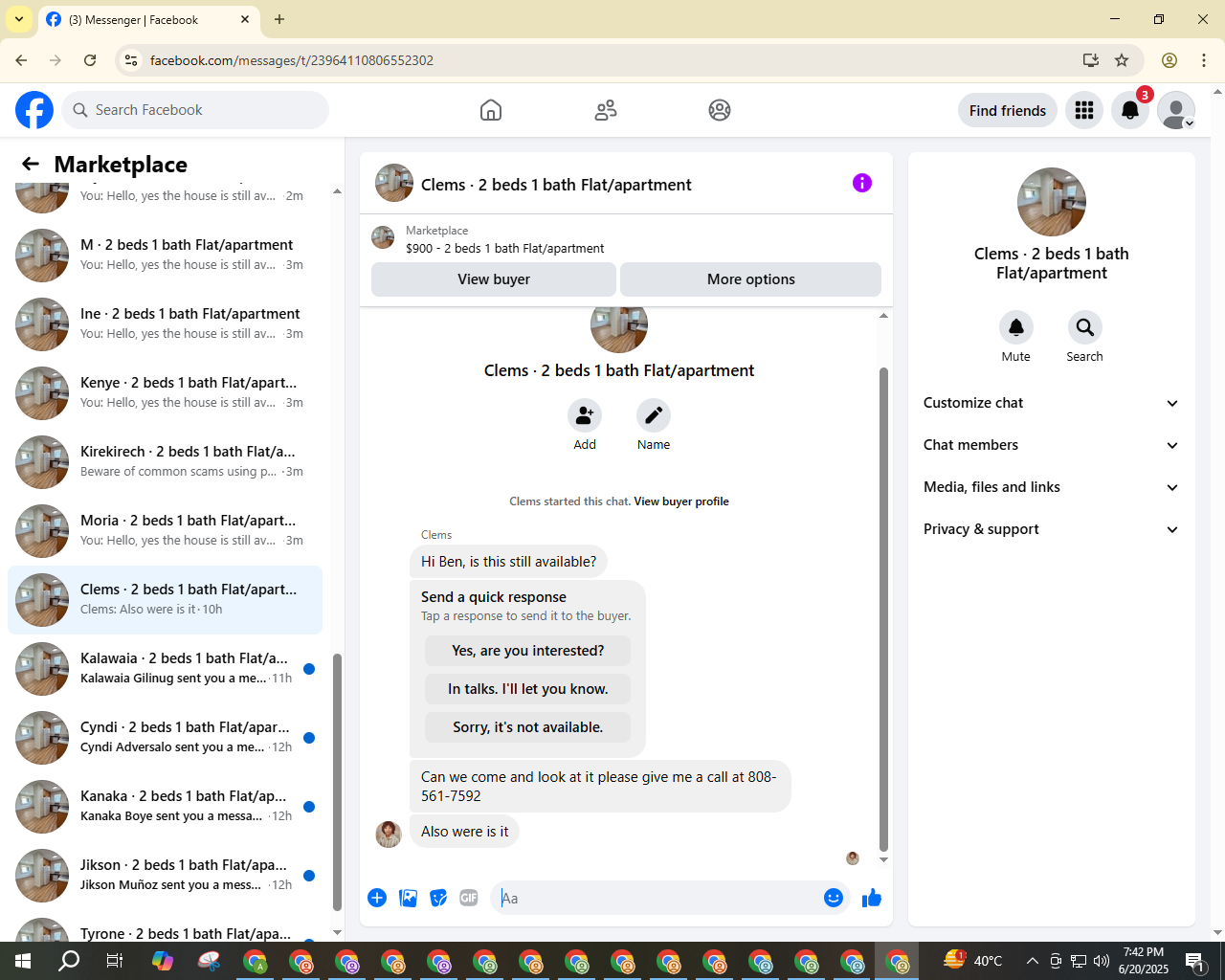Open unread Kalawaia conversation
The image size is (1225, 980).
pyautogui.click(x=165, y=669)
